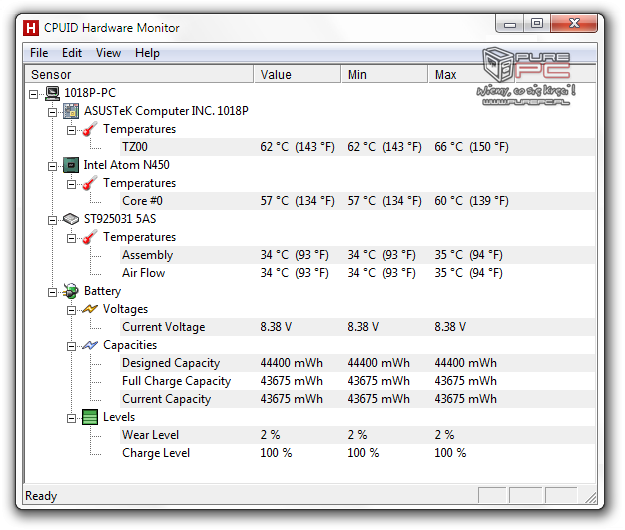Collapse the Battery node

(x=52, y=292)
